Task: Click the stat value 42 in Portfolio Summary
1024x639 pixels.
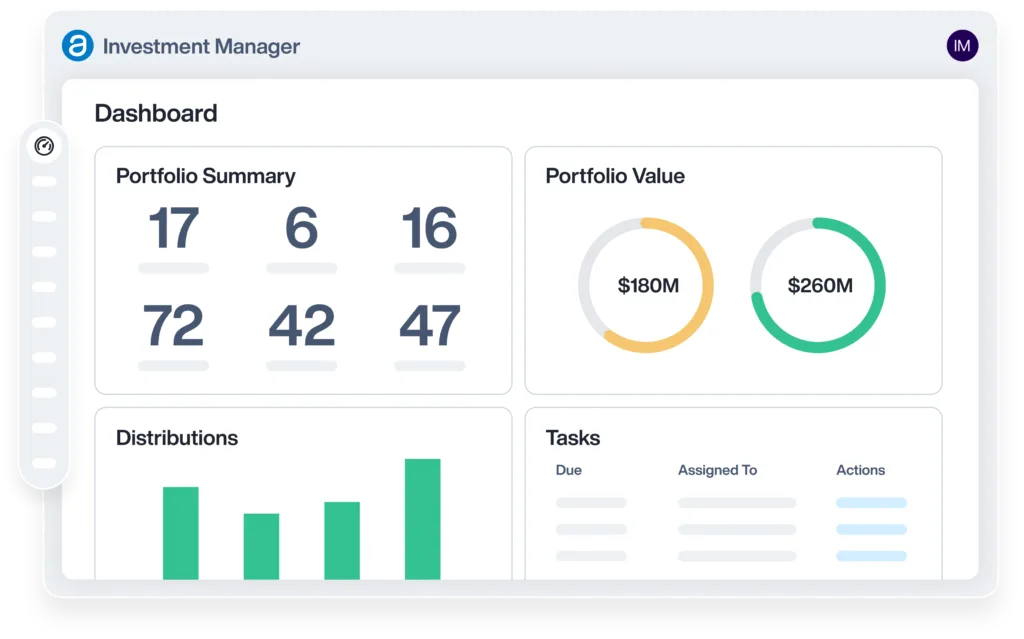Action: click(302, 325)
